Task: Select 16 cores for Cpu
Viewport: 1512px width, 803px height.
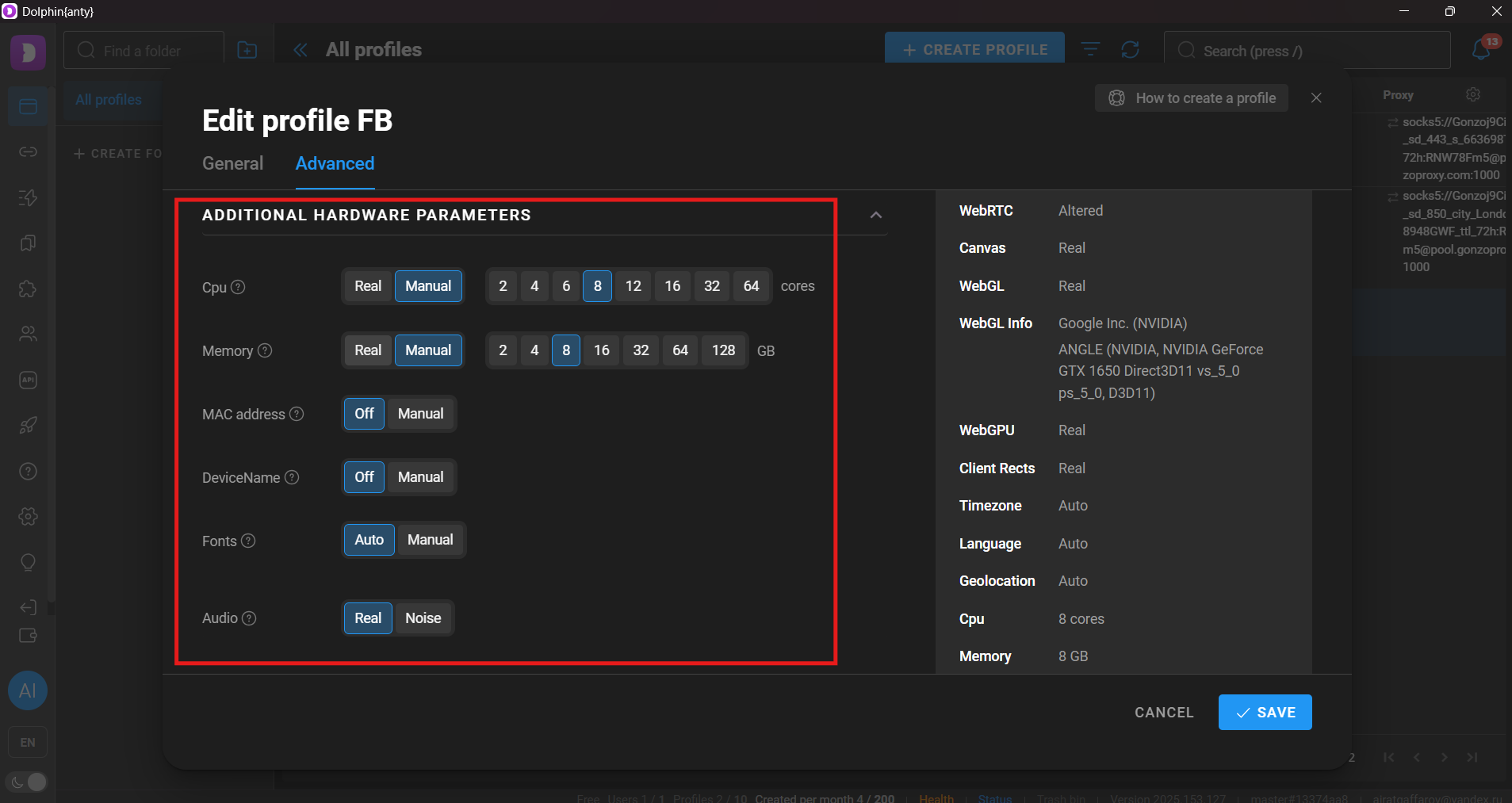Action: pyautogui.click(x=672, y=286)
